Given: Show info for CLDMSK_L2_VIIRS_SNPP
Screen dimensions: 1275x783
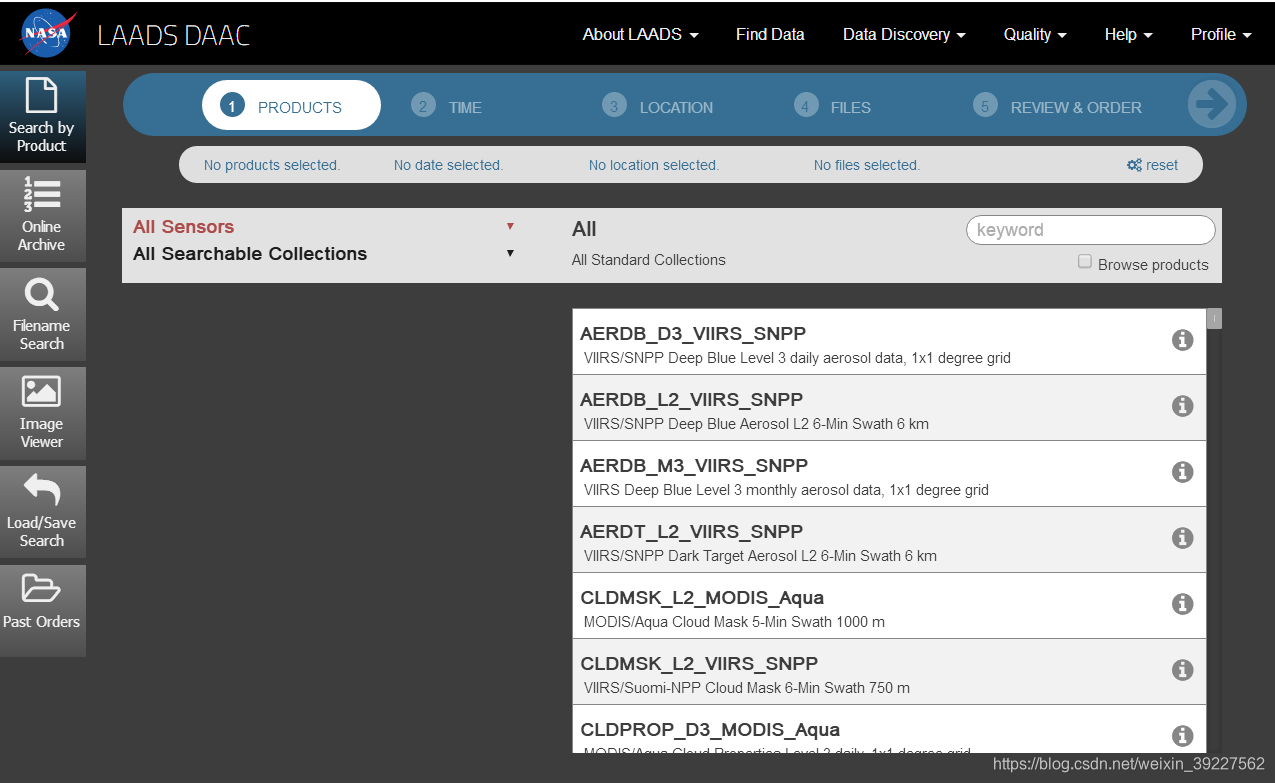Looking at the screenshot, I should [x=1182, y=670].
